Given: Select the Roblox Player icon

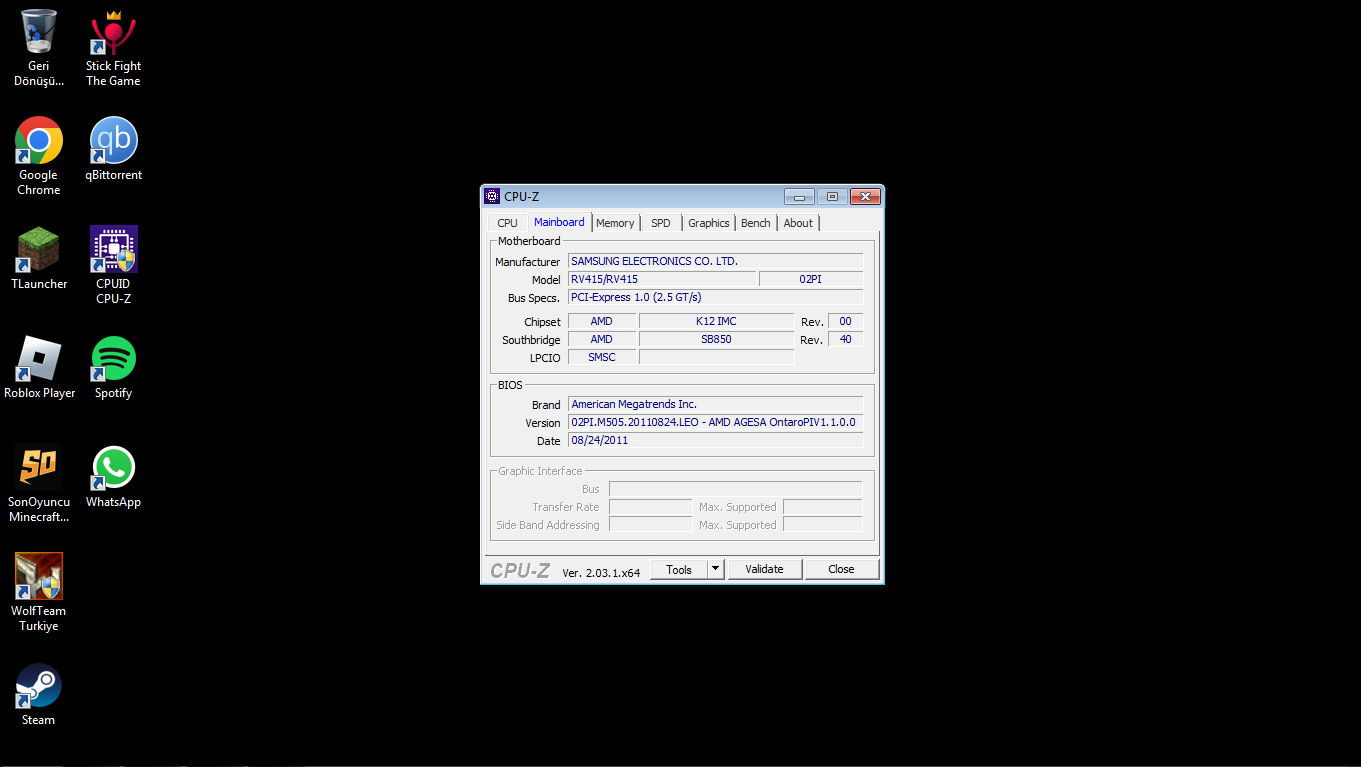Looking at the screenshot, I should pyautogui.click(x=39, y=367).
